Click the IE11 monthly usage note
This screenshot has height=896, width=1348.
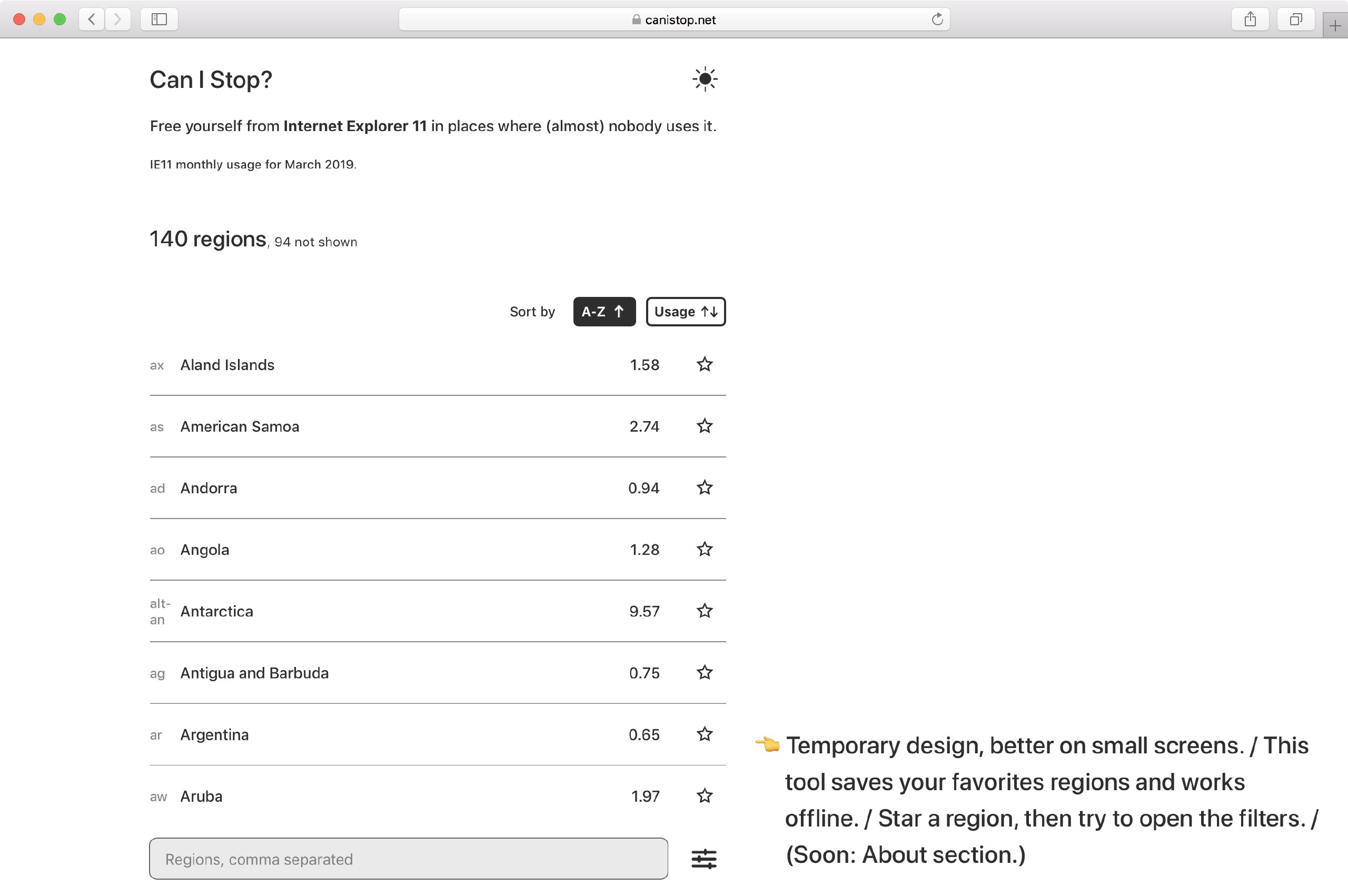(x=253, y=165)
